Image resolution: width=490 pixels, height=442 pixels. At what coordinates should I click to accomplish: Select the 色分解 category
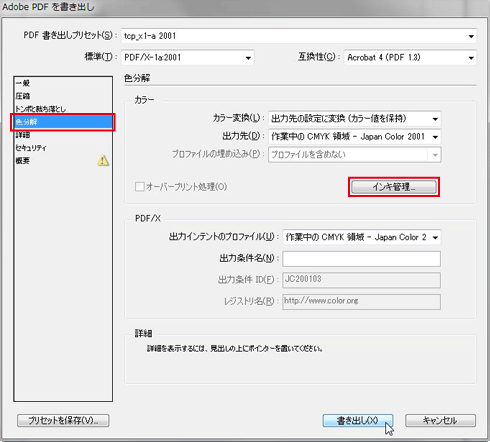click(x=63, y=122)
